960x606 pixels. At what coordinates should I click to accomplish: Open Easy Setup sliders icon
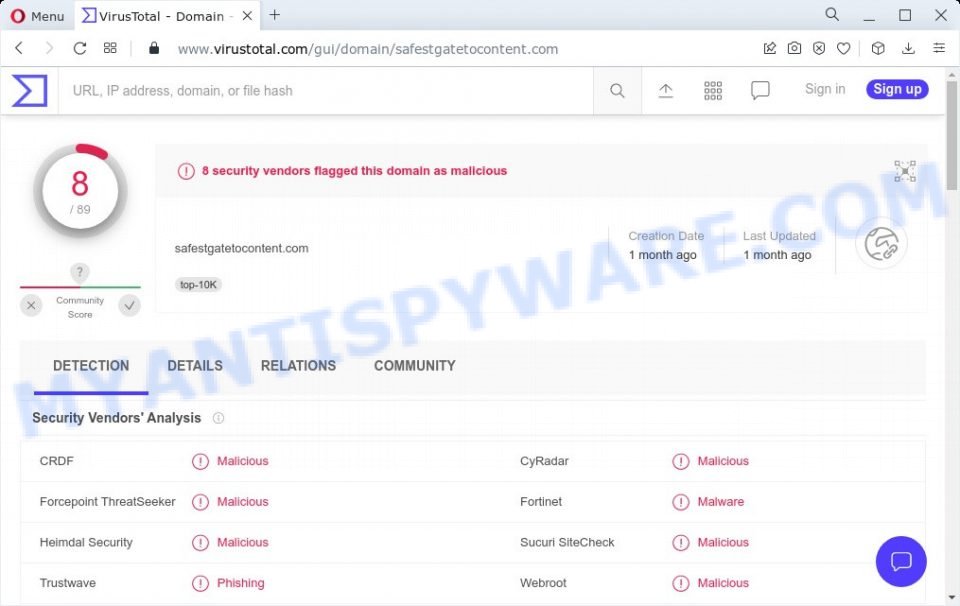click(x=939, y=48)
